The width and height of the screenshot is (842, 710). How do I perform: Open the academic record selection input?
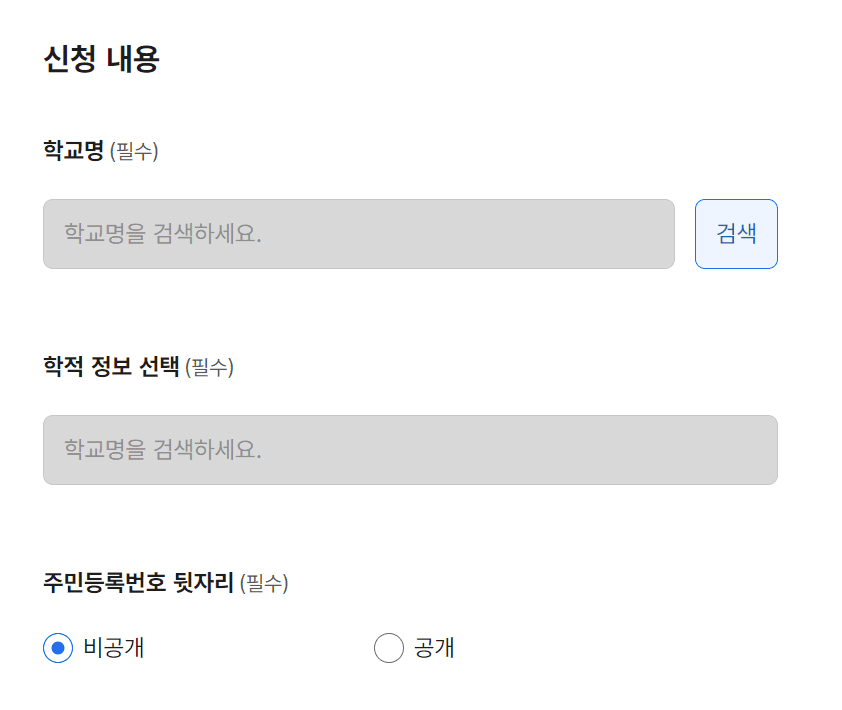(x=410, y=450)
